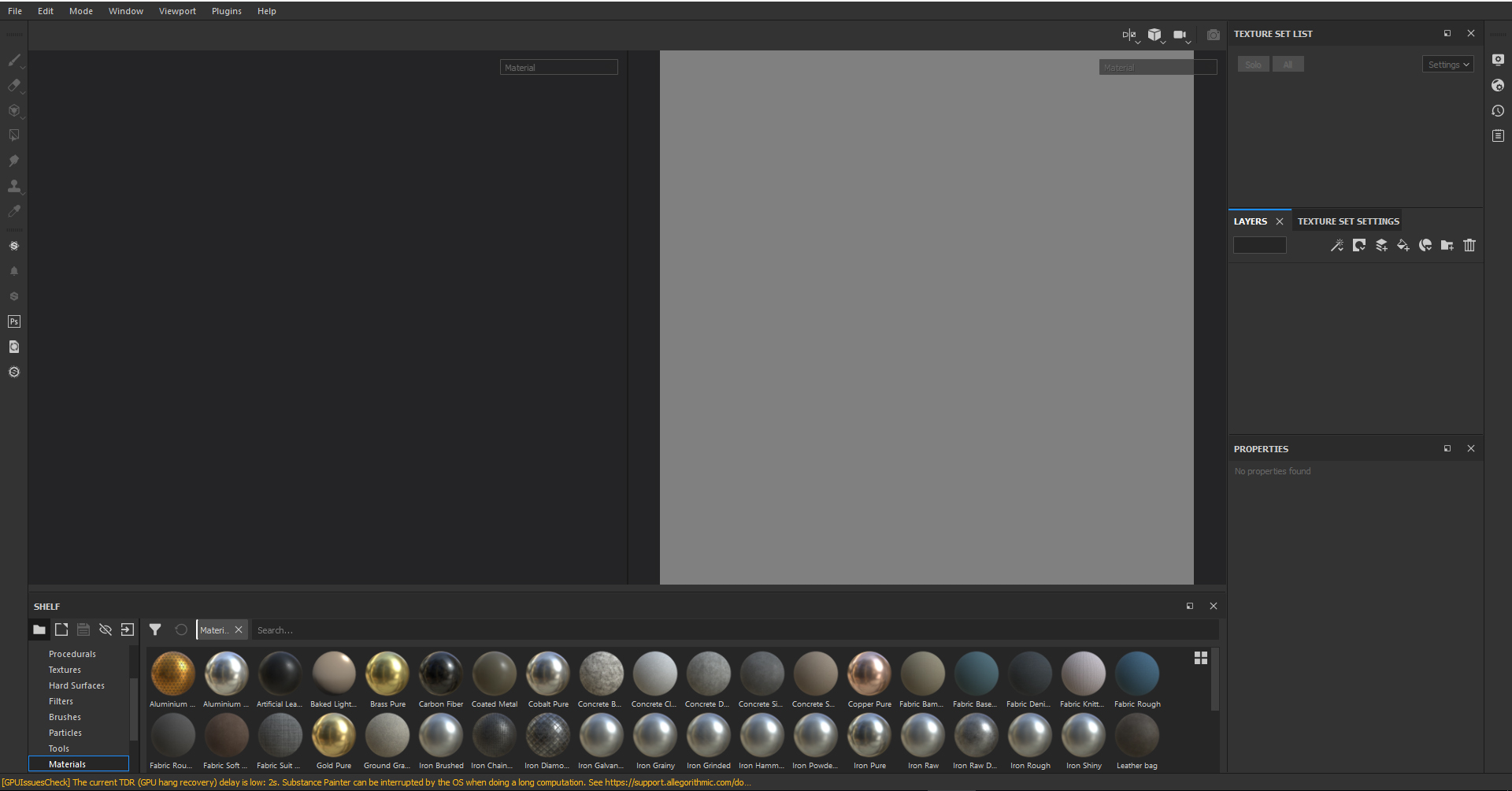Open the History panel icon
Screen dimensions: 1512x791
tap(1498, 110)
